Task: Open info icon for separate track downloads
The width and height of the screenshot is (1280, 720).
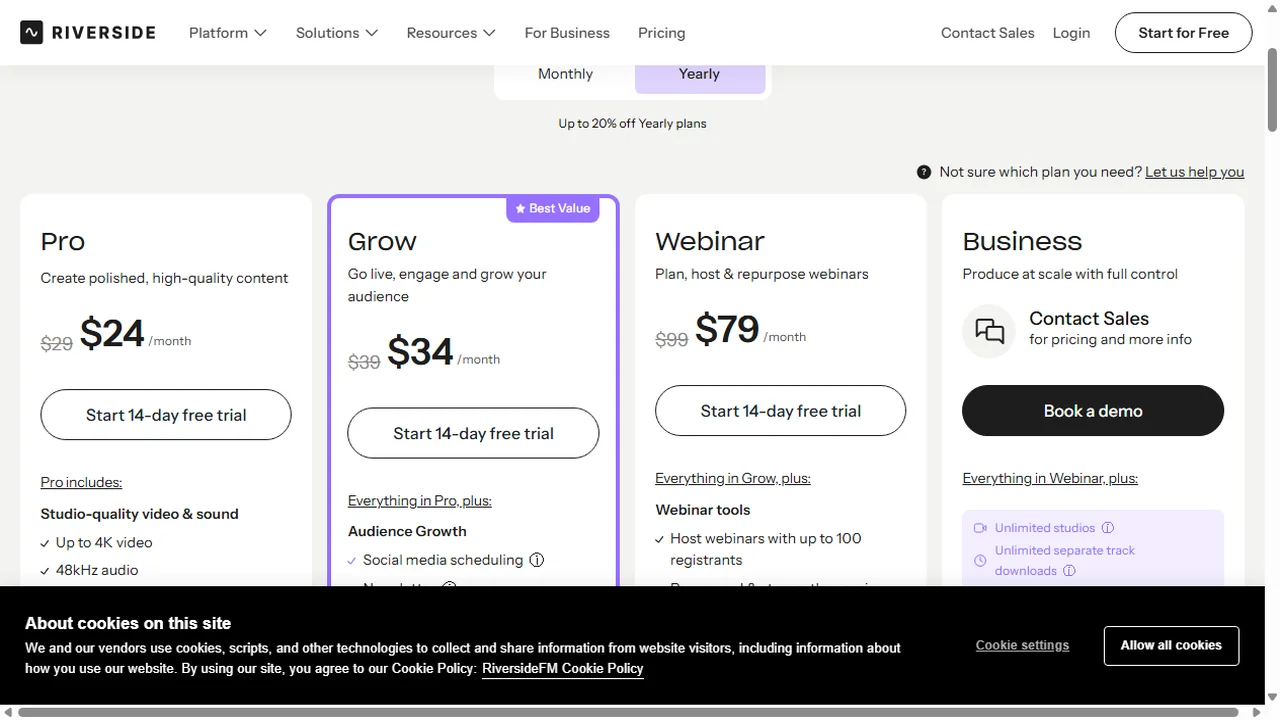Action: tap(1069, 571)
